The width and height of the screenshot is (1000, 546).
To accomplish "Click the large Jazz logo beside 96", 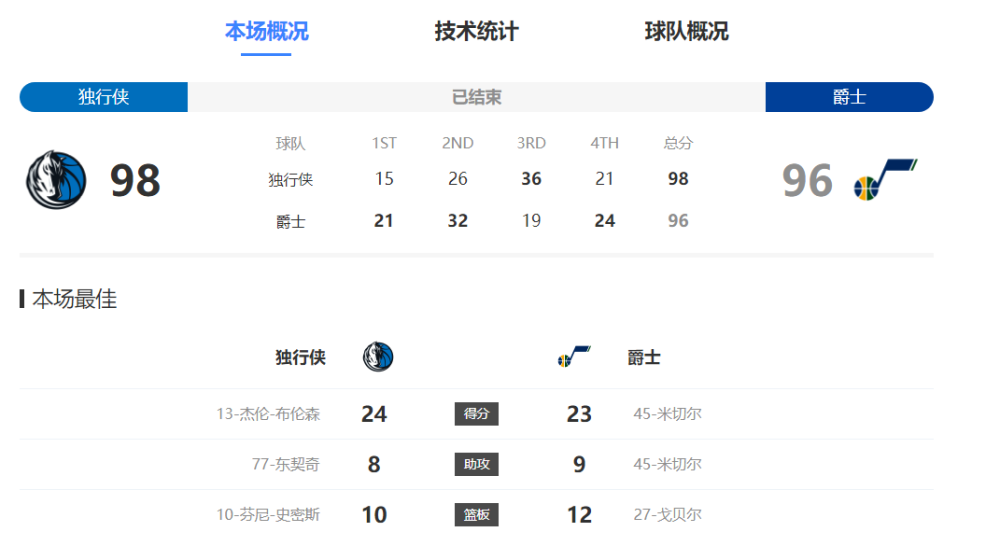I will point(885,179).
